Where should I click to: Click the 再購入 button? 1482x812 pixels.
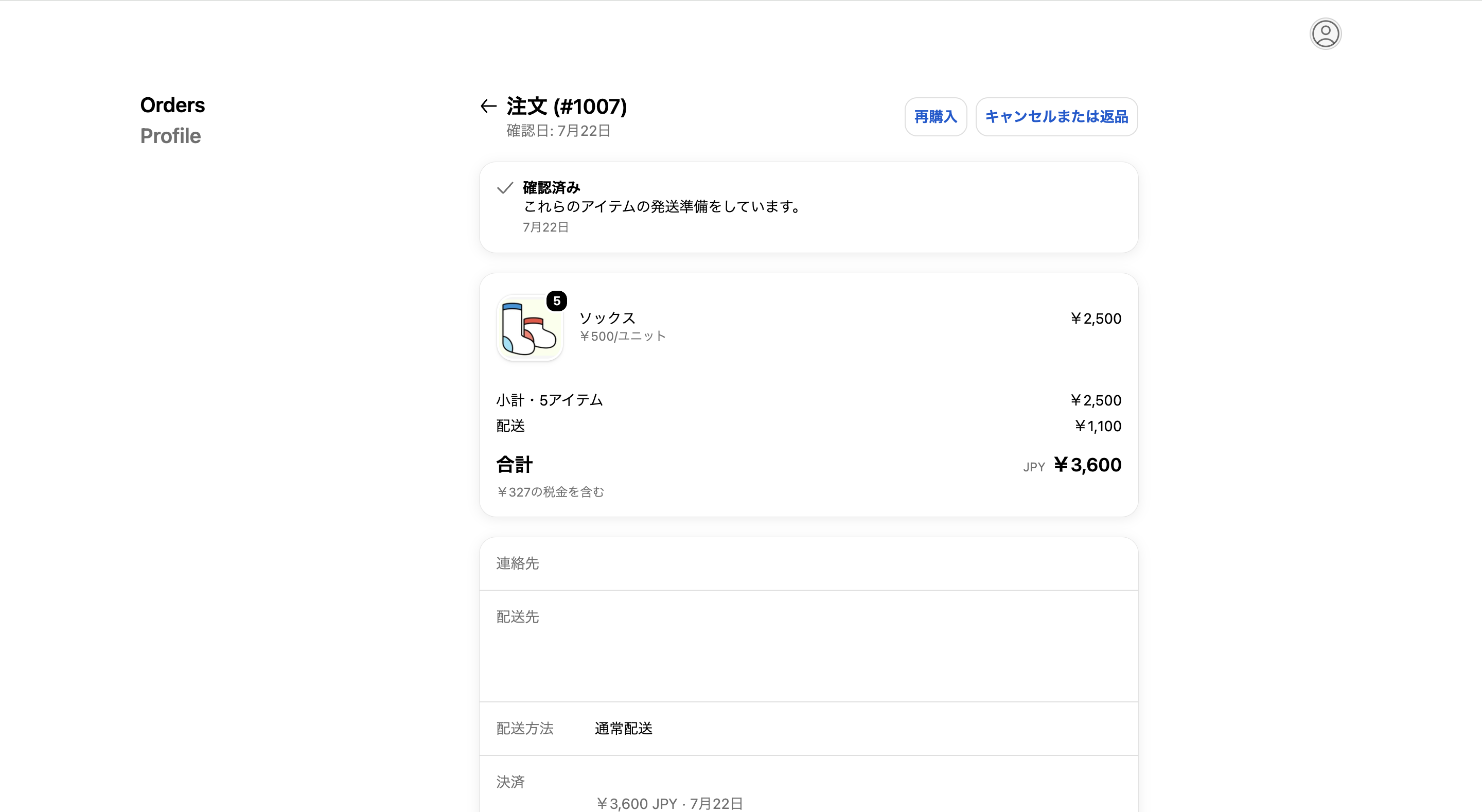pos(936,117)
